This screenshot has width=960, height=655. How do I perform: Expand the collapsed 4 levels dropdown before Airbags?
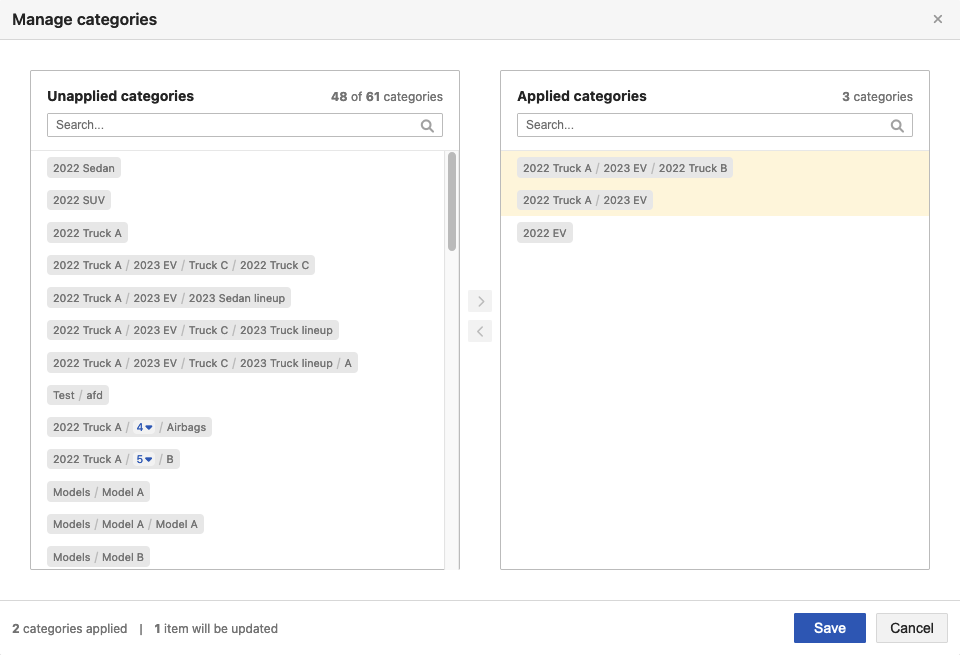pyautogui.click(x=145, y=427)
